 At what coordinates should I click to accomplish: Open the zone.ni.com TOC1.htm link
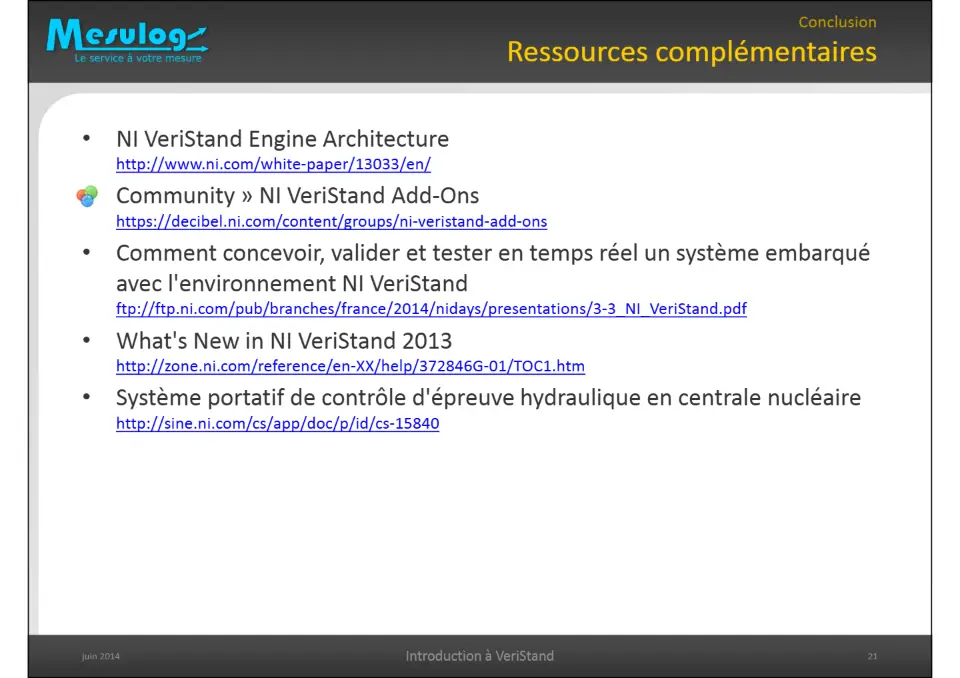350,366
